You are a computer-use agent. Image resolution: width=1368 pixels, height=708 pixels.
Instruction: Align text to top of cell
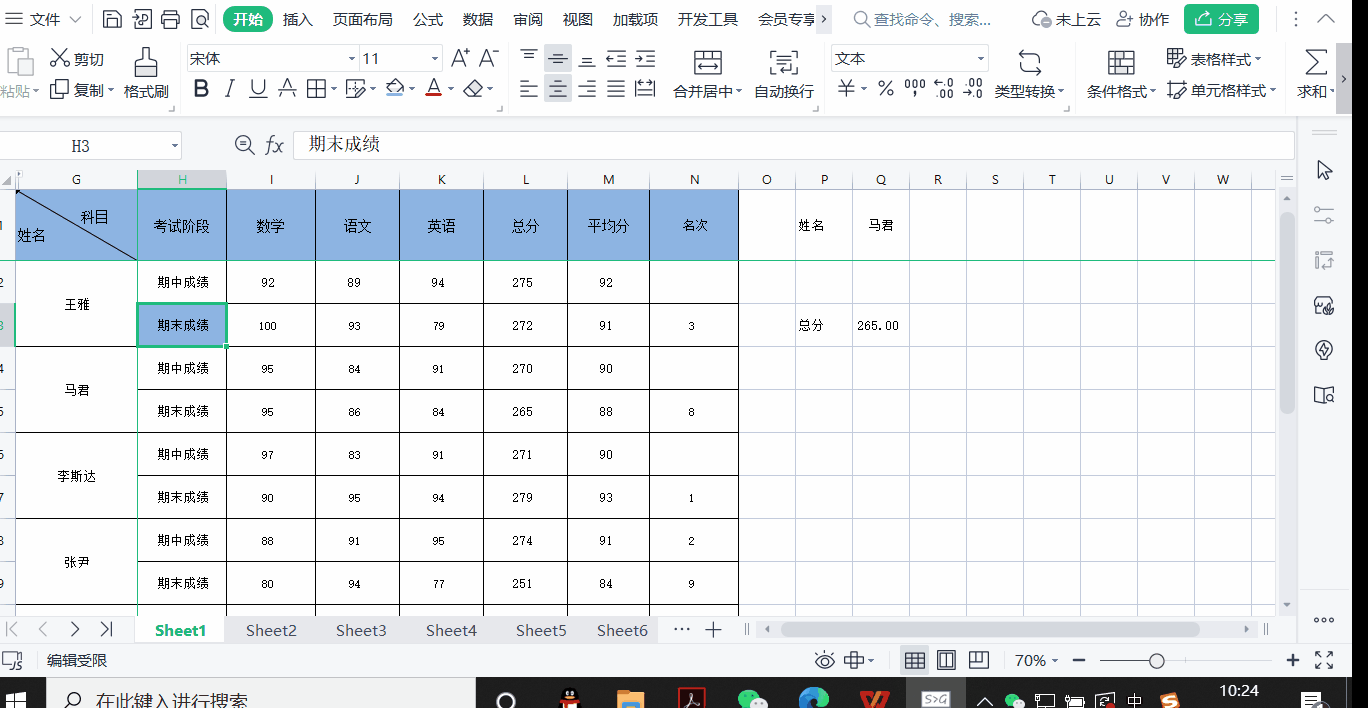(x=529, y=59)
